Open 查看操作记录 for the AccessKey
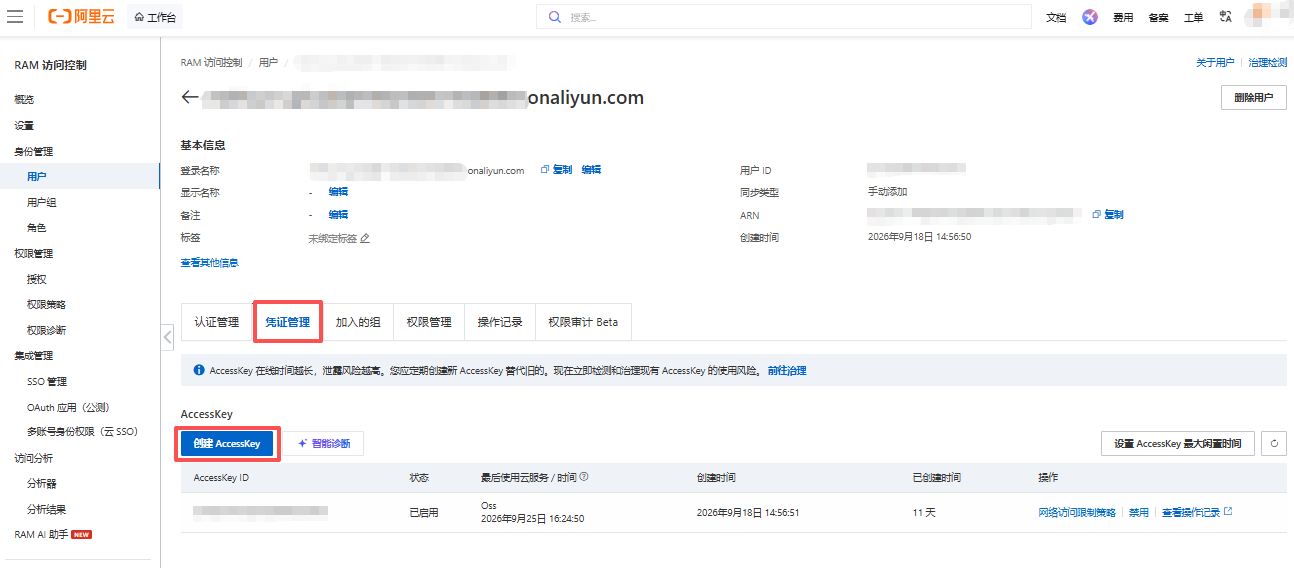Viewport: 1294px width, 568px height. (1196, 512)
